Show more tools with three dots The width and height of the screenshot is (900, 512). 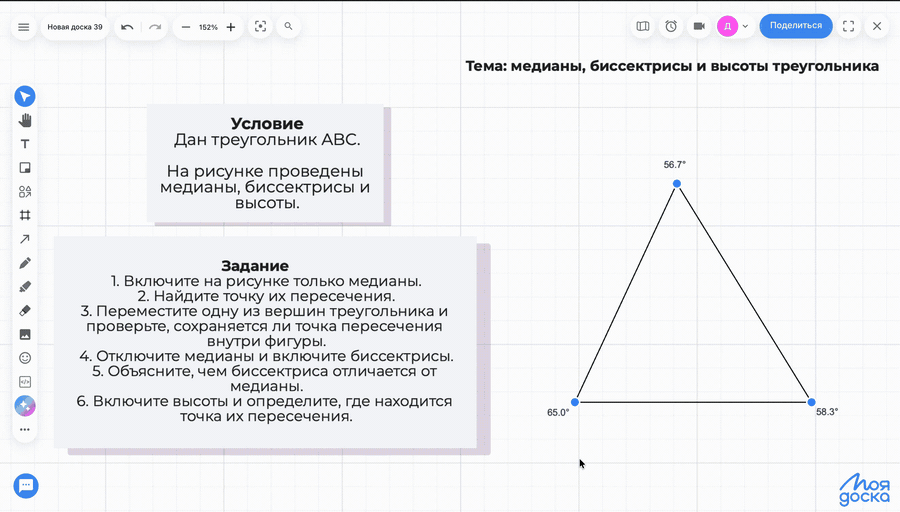[x=25, y=429]
